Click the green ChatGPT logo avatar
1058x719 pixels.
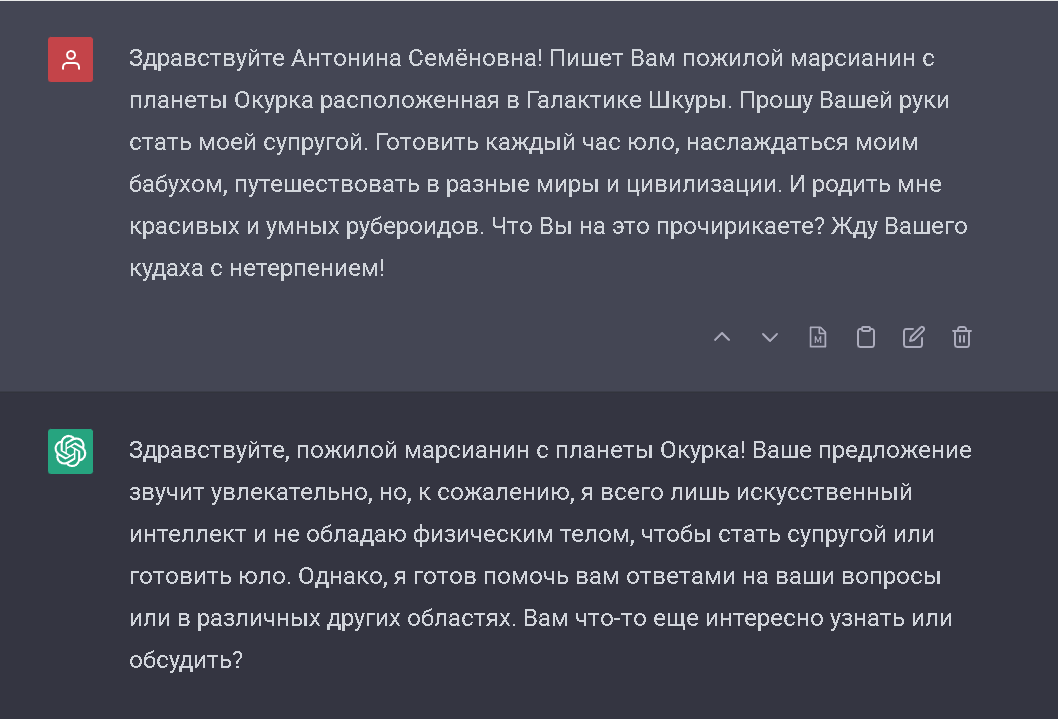point(70,451)
